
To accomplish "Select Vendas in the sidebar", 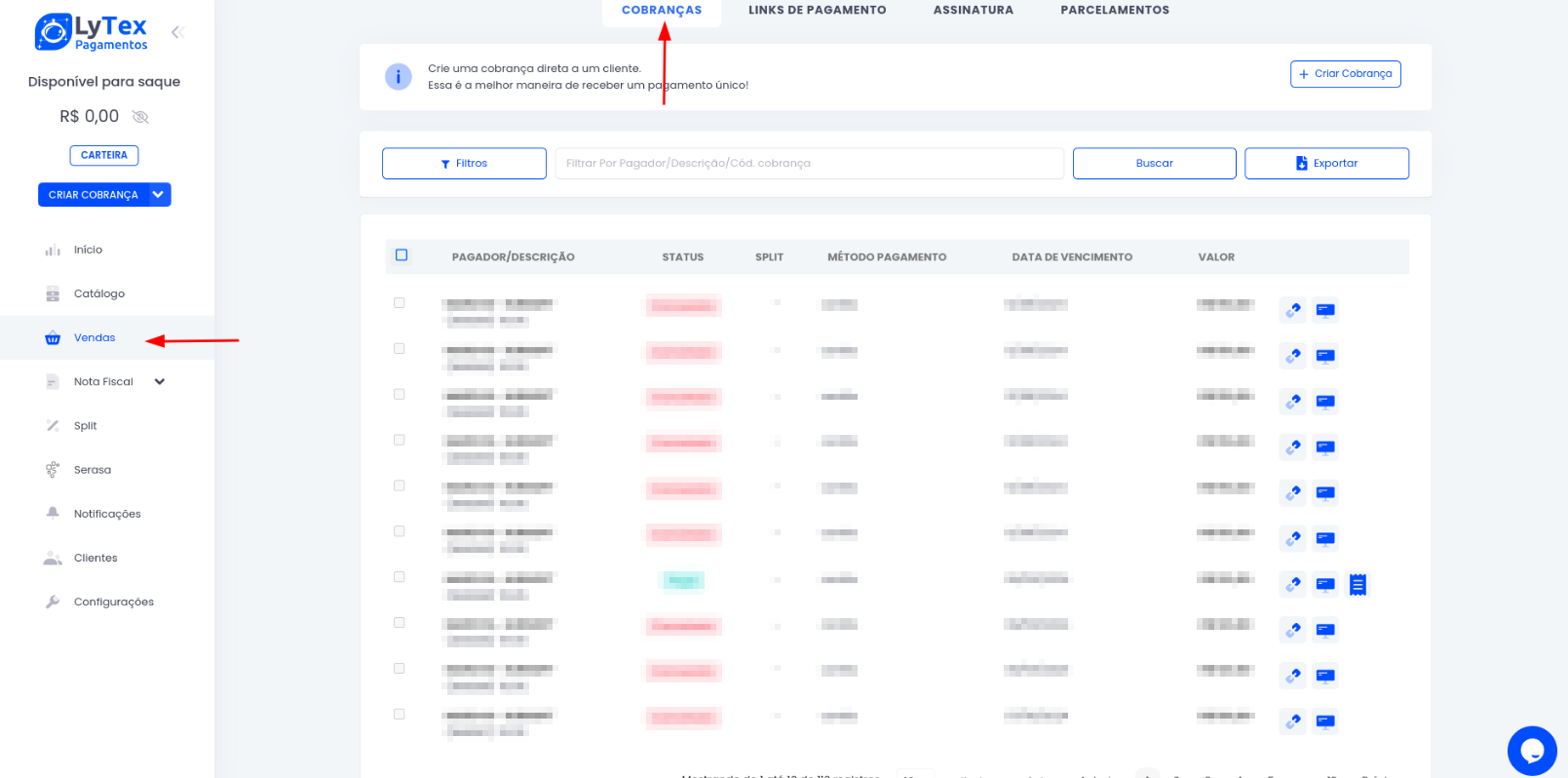I will (107, 337).
